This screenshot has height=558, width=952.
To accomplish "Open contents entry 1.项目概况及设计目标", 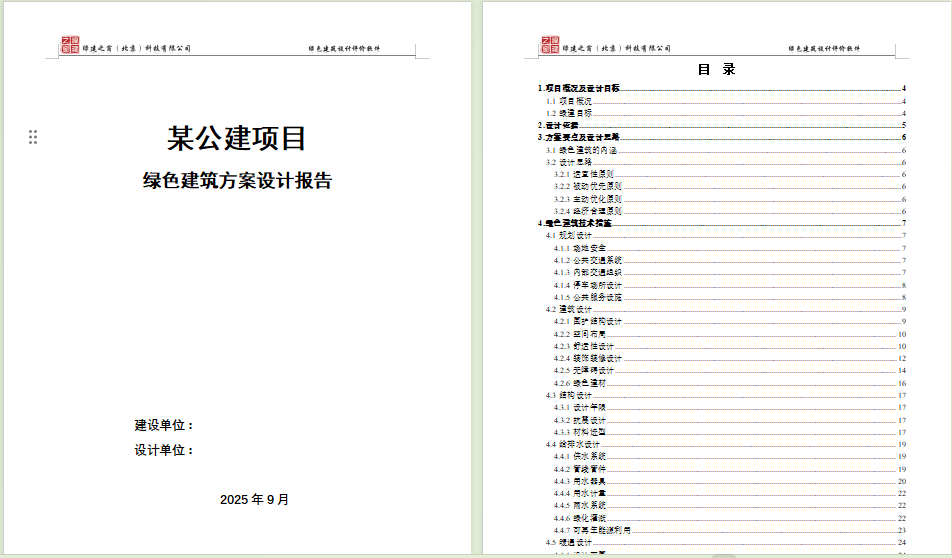I will [x=722, y=88].
